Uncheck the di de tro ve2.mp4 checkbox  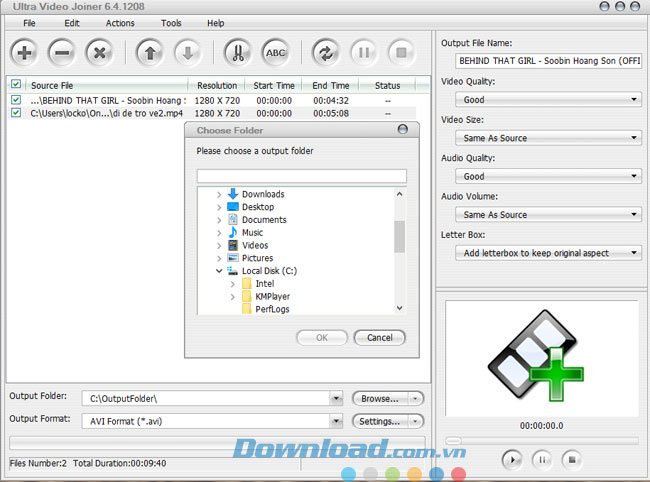16,113
